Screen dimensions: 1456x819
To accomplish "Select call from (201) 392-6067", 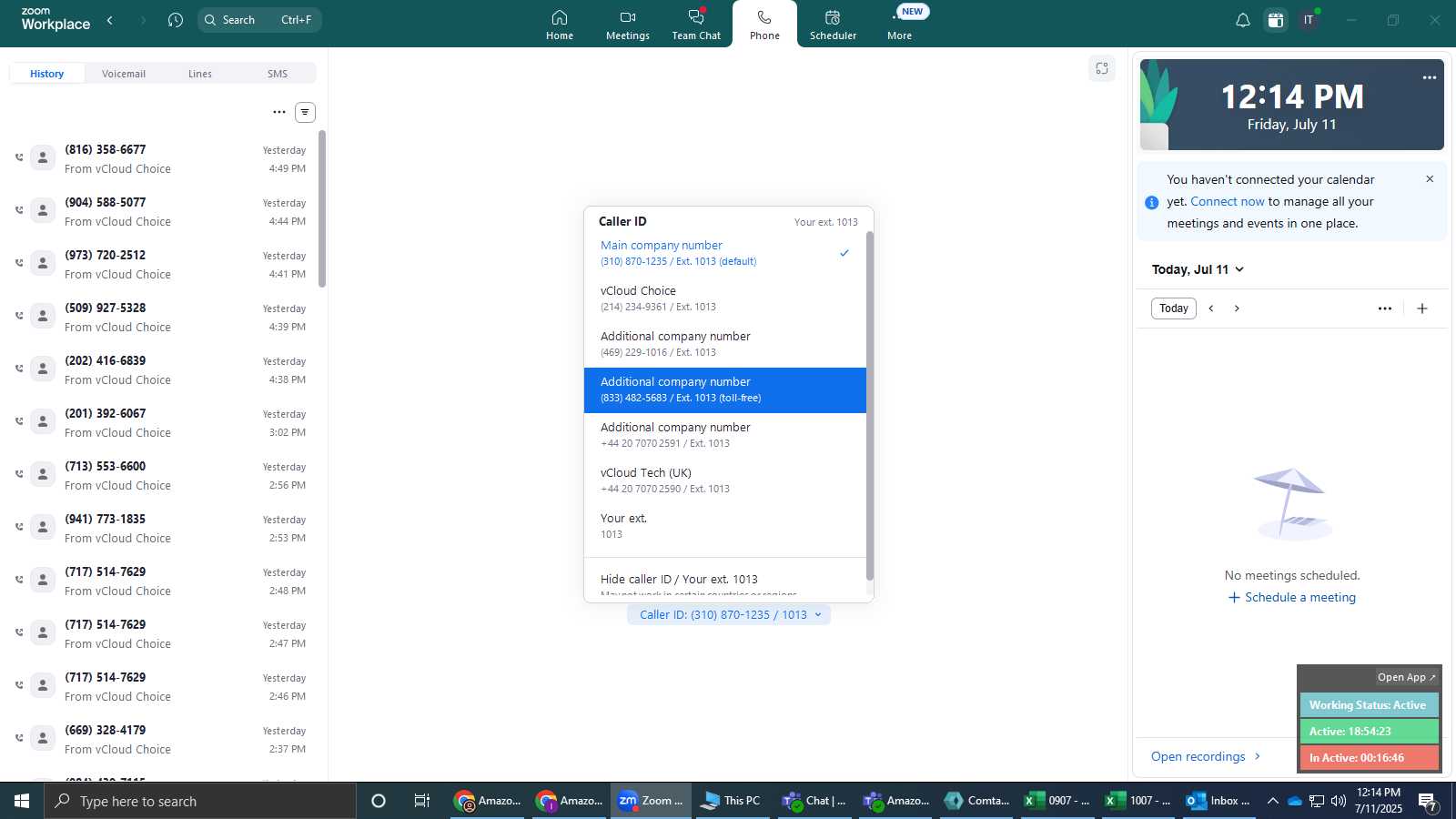I will click(x=162, y=422).
